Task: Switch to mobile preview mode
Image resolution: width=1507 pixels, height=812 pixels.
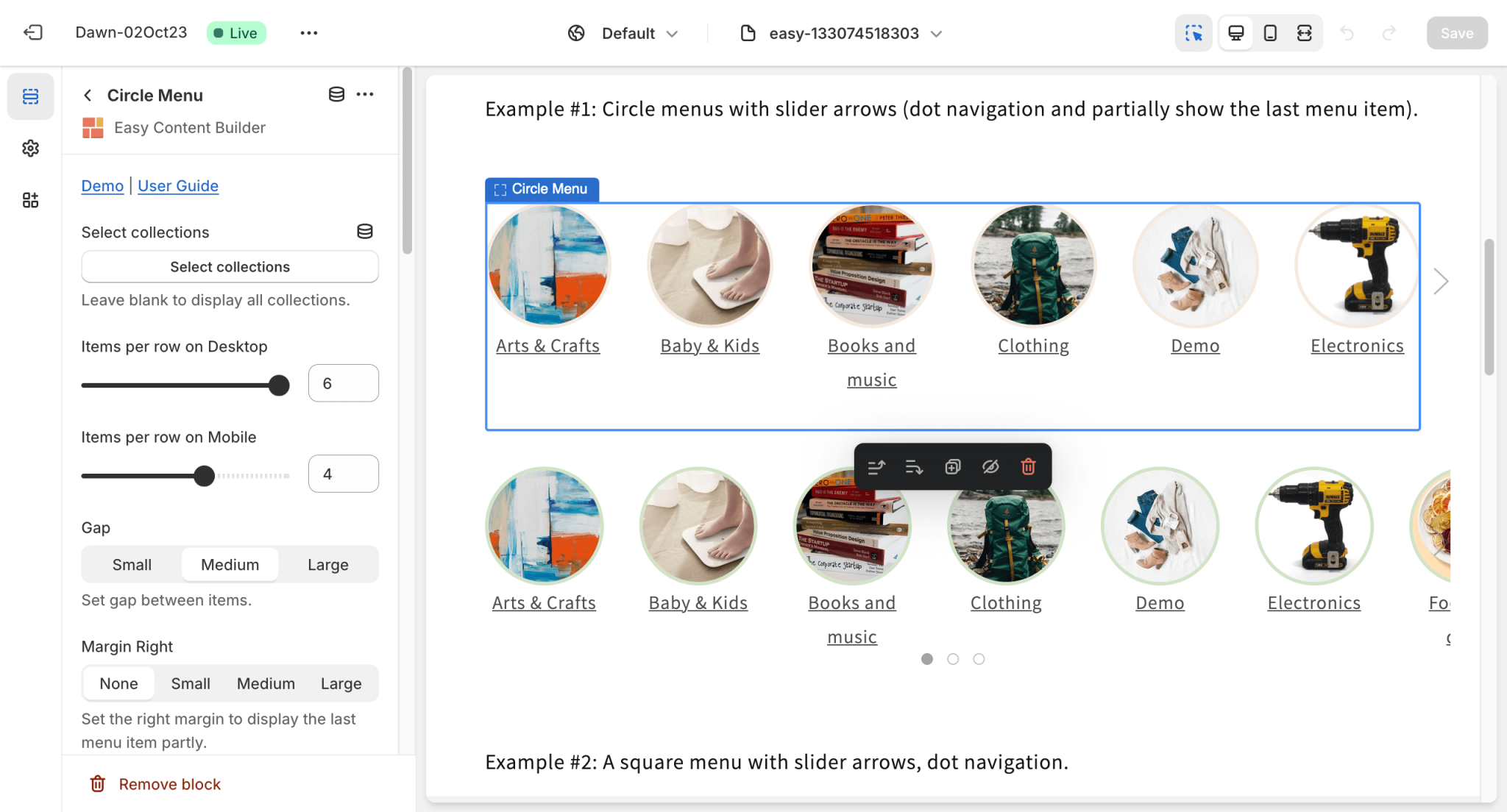Action: [x=1269, y=32]
